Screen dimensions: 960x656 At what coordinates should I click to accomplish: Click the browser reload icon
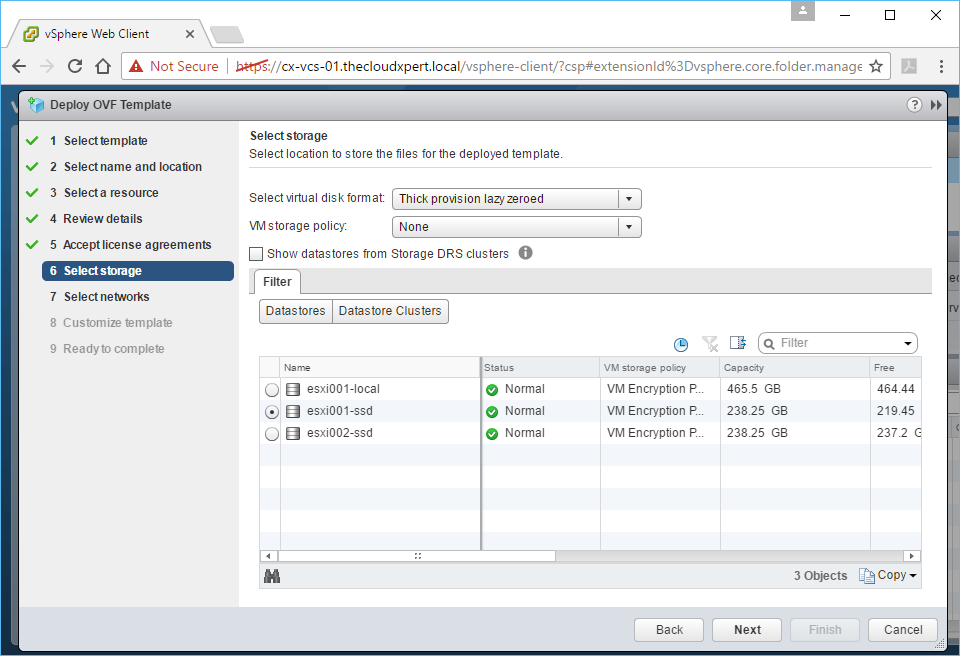[75, 67]
